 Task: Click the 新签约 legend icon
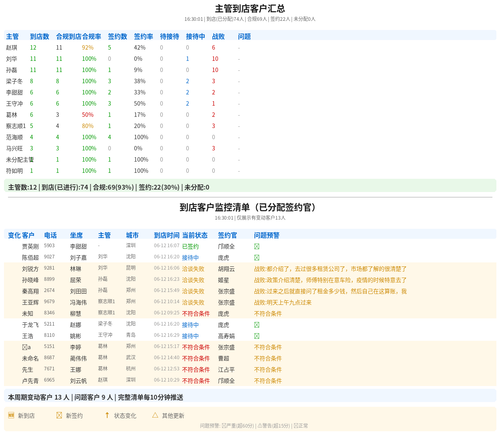(x=59, y=415)
